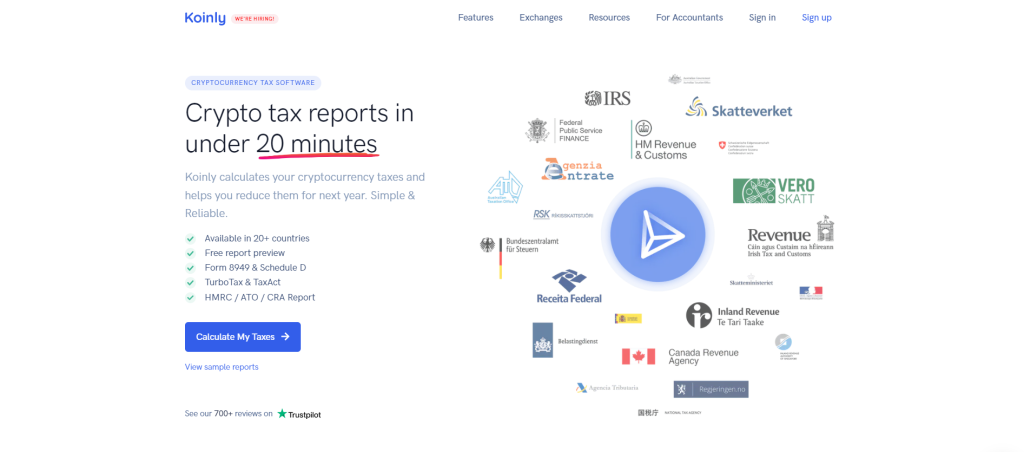
Task: Click Sign up link
Action: [816, 18]
